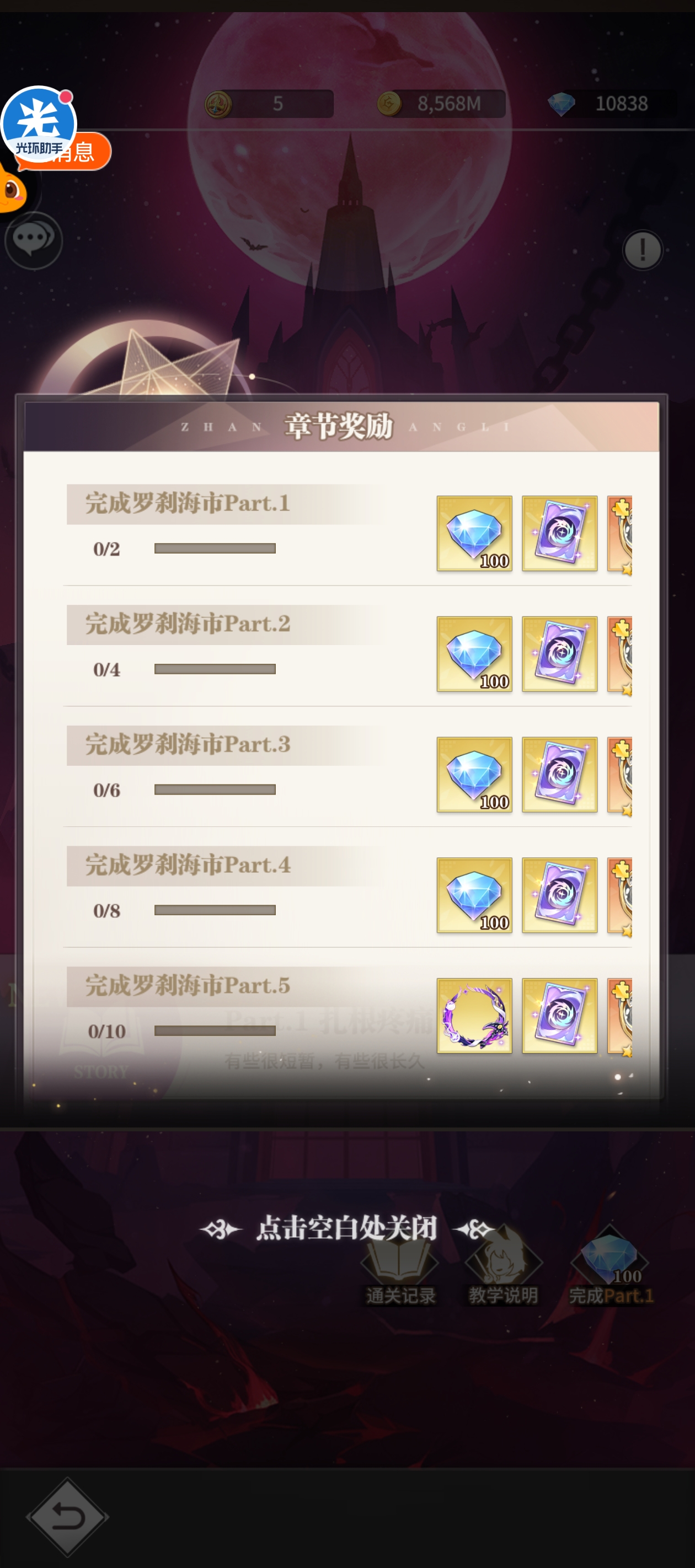Tap the Part.5 purple wreath frame reward
Screen dimensions: 695x1568
[x=474, y=1016]
